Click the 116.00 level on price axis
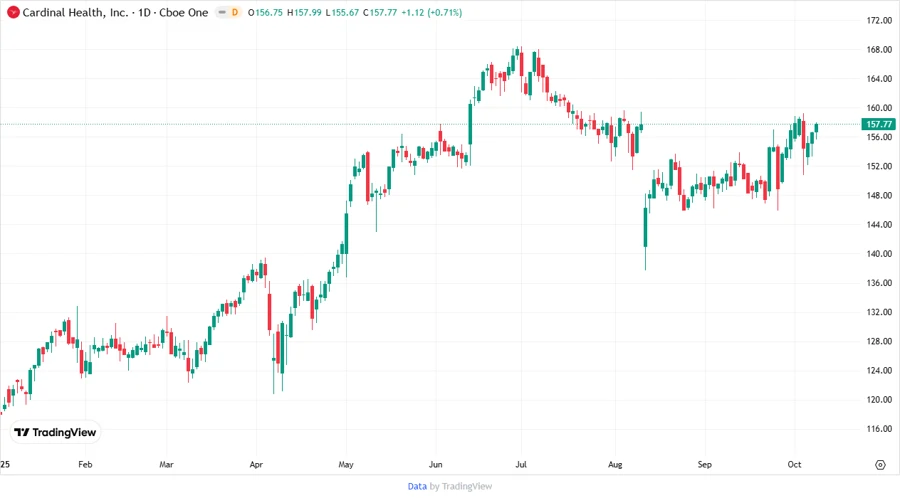The width and height of the screenshot is (900, 498). point(879,429)
